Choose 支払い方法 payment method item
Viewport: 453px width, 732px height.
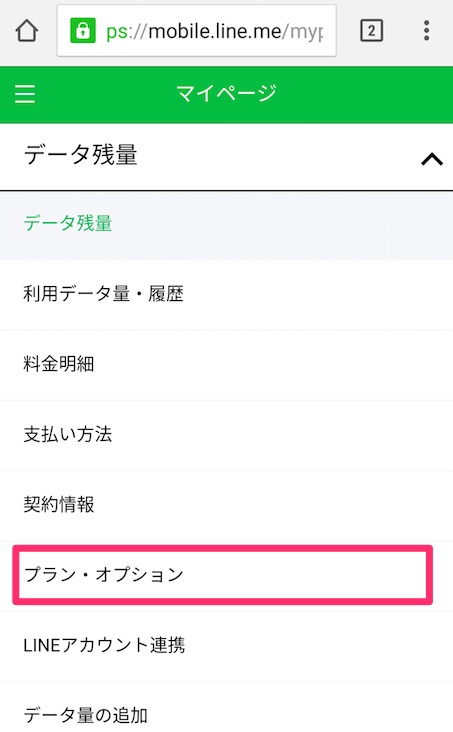click(226, 435)
